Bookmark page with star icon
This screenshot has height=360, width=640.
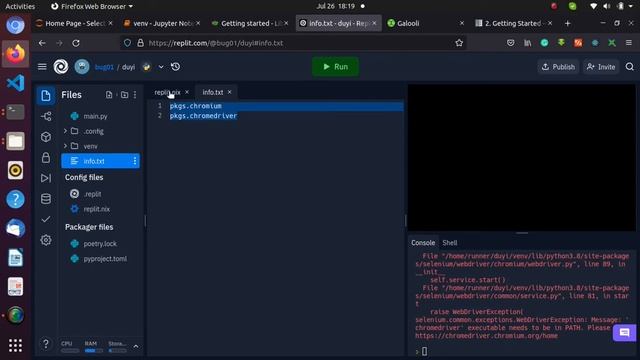coord(459,43)
